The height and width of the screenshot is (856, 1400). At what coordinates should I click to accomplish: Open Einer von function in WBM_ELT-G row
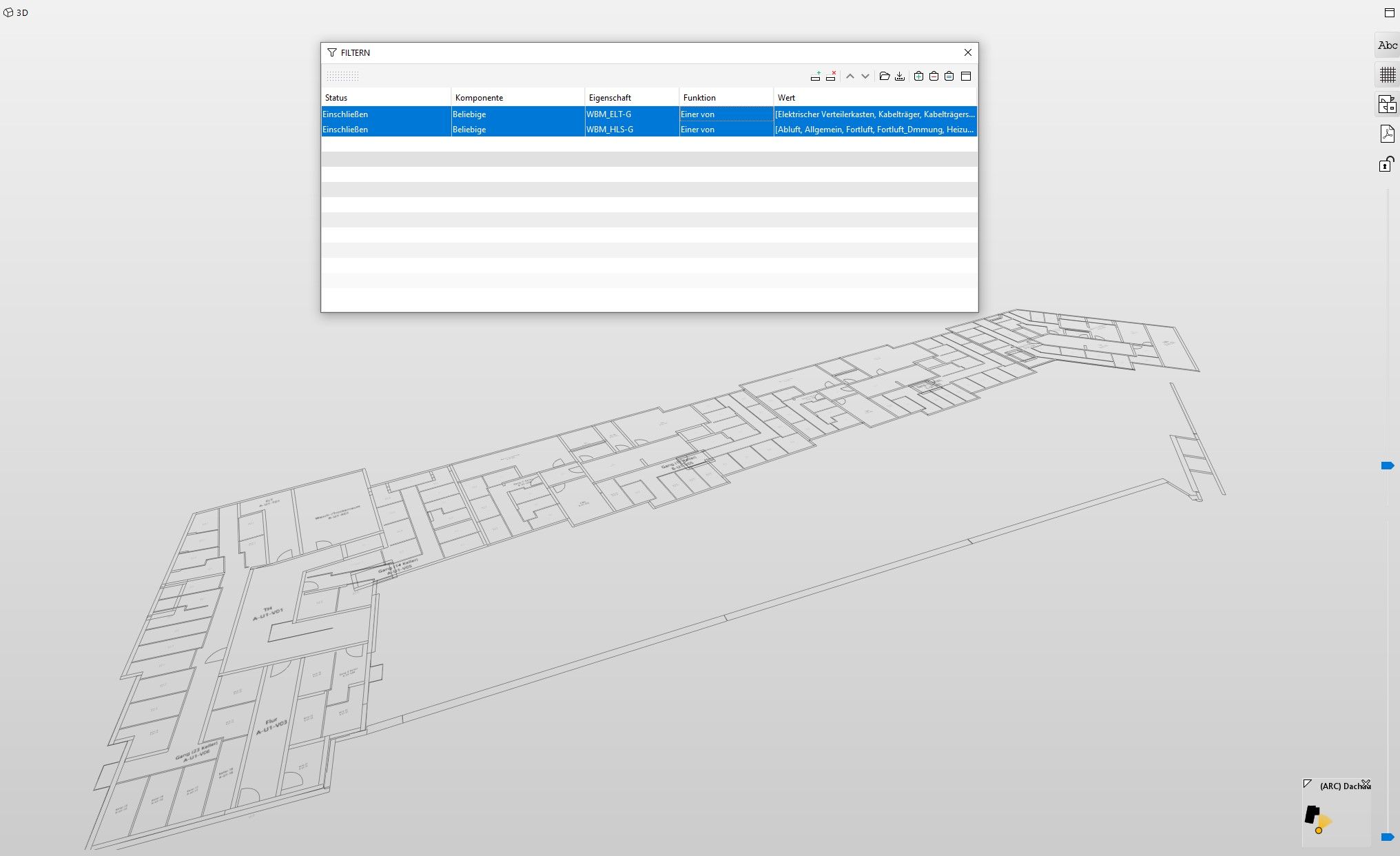coord(726,114)
